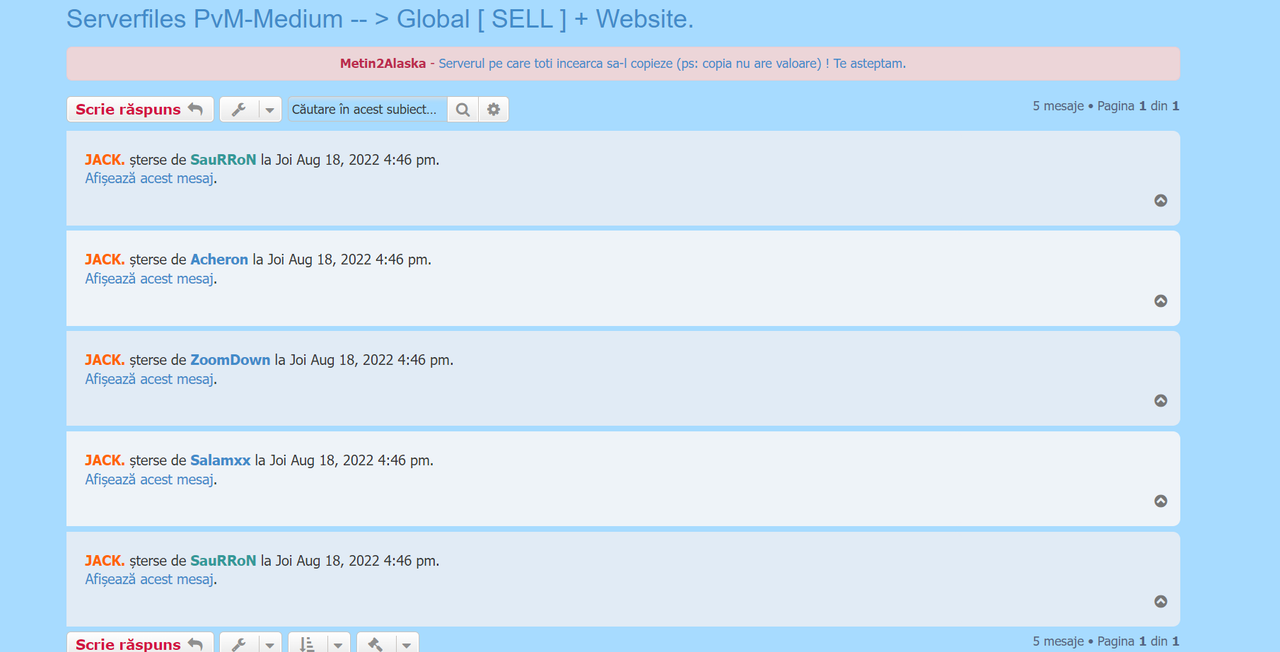Open Metin2Alaska announcement link
The image size is (1280, 652).
pos(383,63)
